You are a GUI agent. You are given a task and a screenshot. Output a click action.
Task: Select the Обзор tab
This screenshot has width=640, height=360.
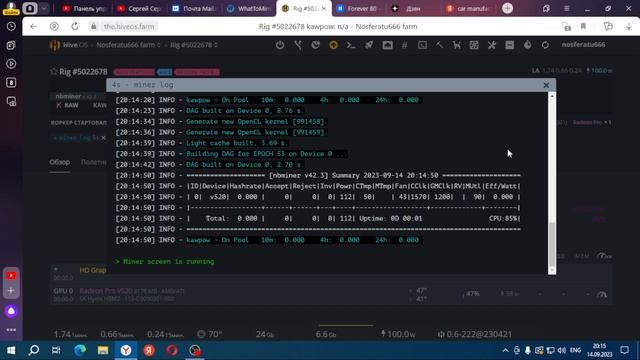click(60, 162)
